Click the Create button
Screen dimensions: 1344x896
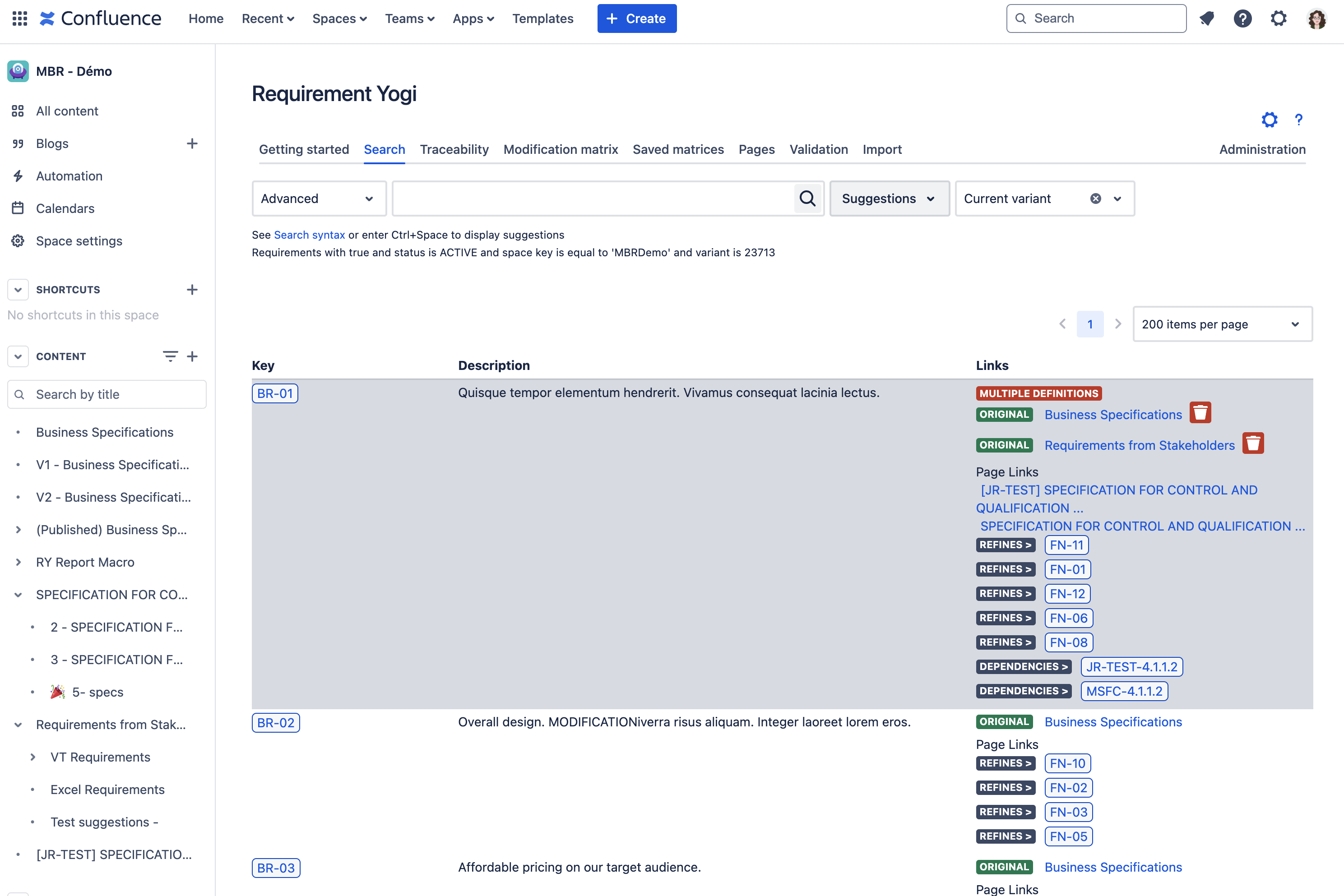point(636,18)
